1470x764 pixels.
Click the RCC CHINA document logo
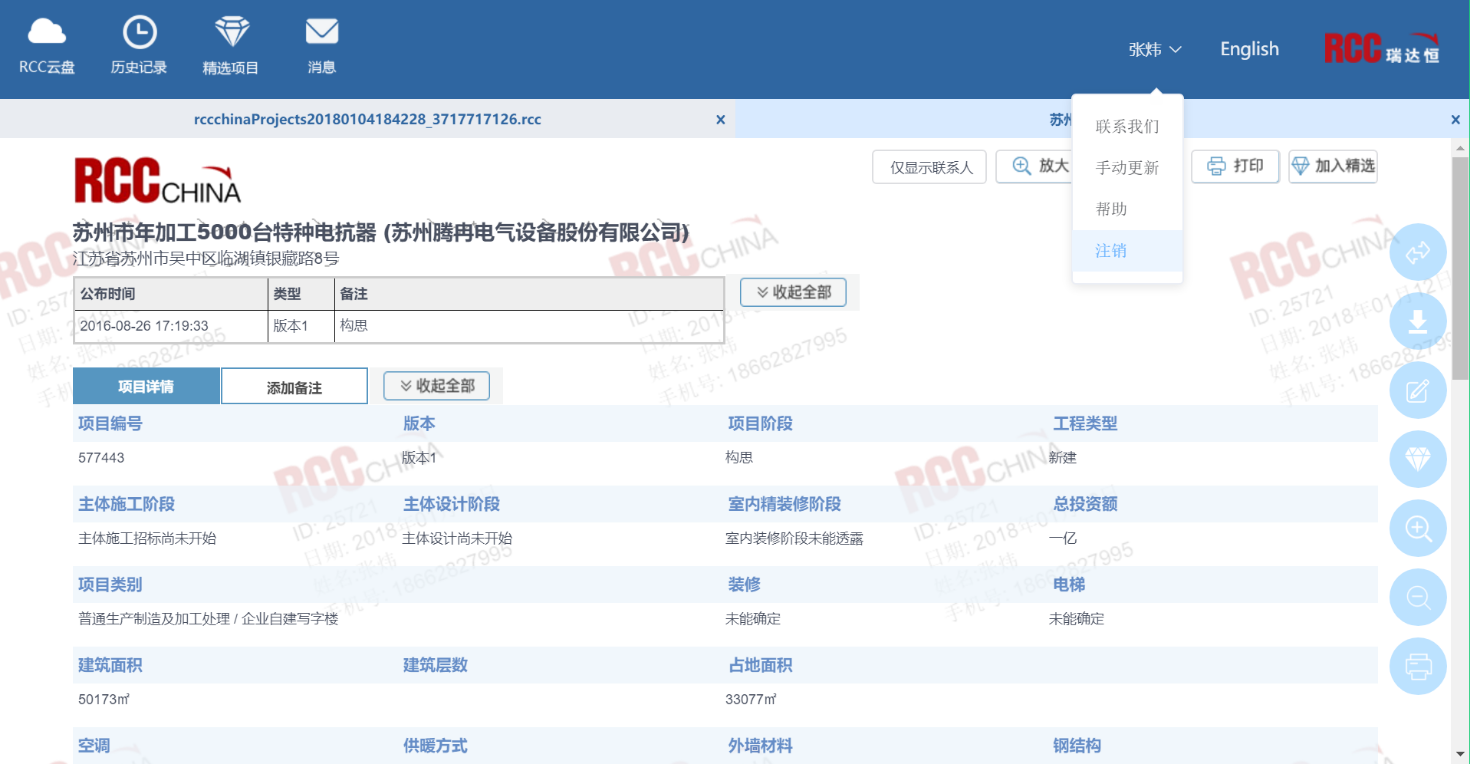(157, 181)
